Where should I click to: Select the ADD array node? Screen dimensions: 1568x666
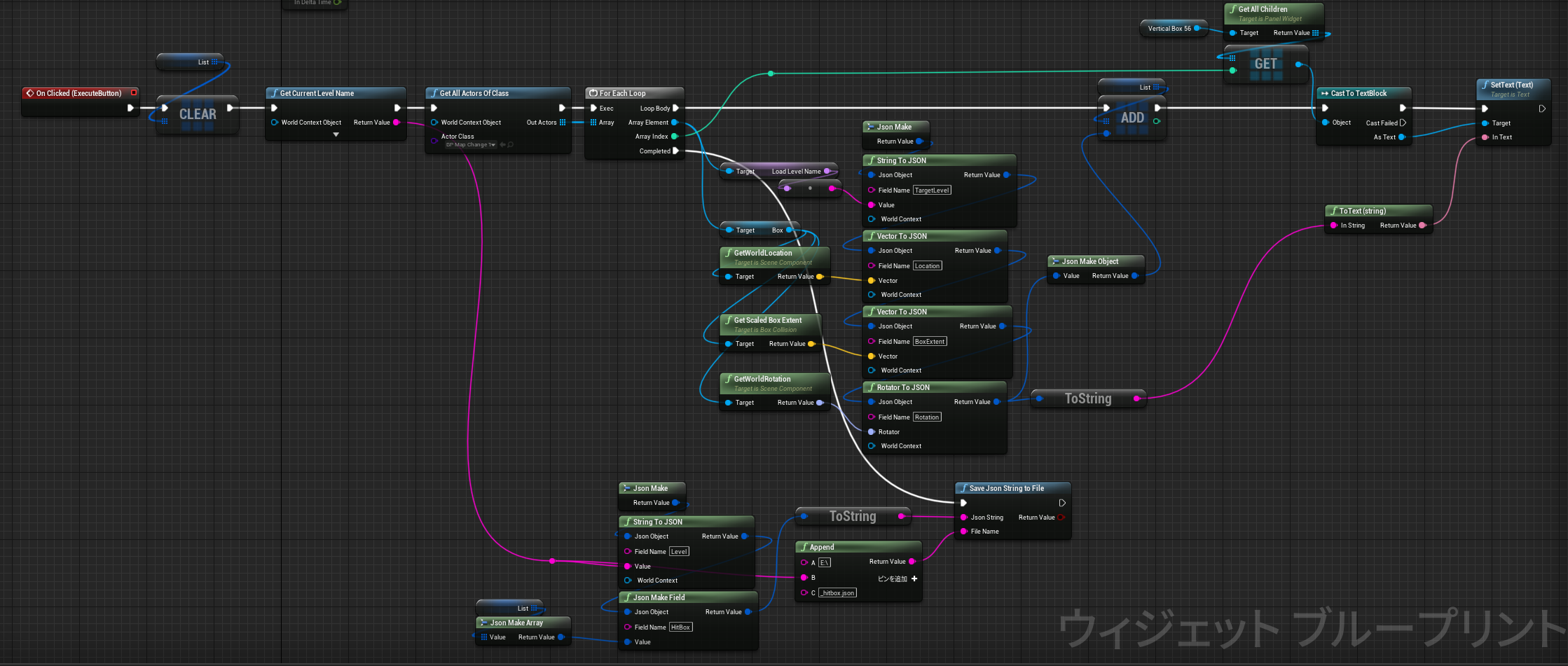1132,118
